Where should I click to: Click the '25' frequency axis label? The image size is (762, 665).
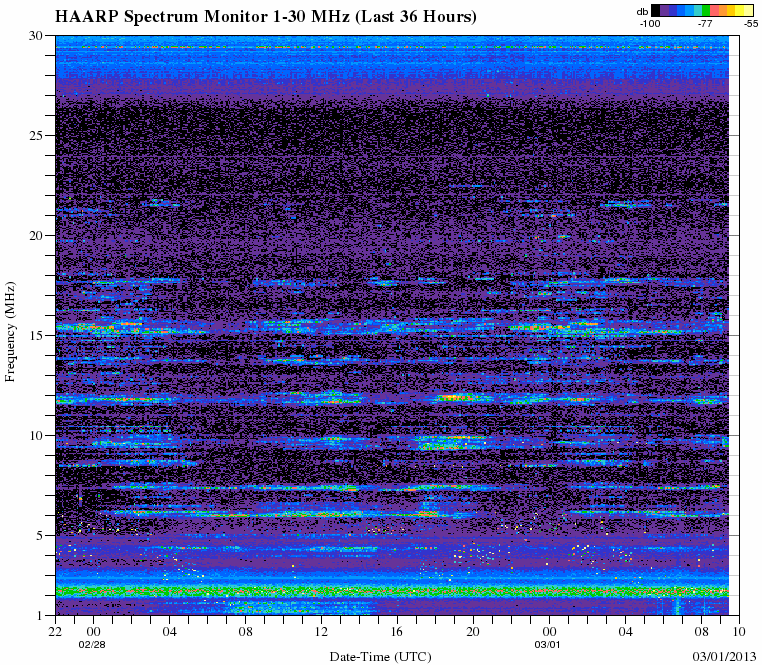pyautogui.click(x=37, y=135)
